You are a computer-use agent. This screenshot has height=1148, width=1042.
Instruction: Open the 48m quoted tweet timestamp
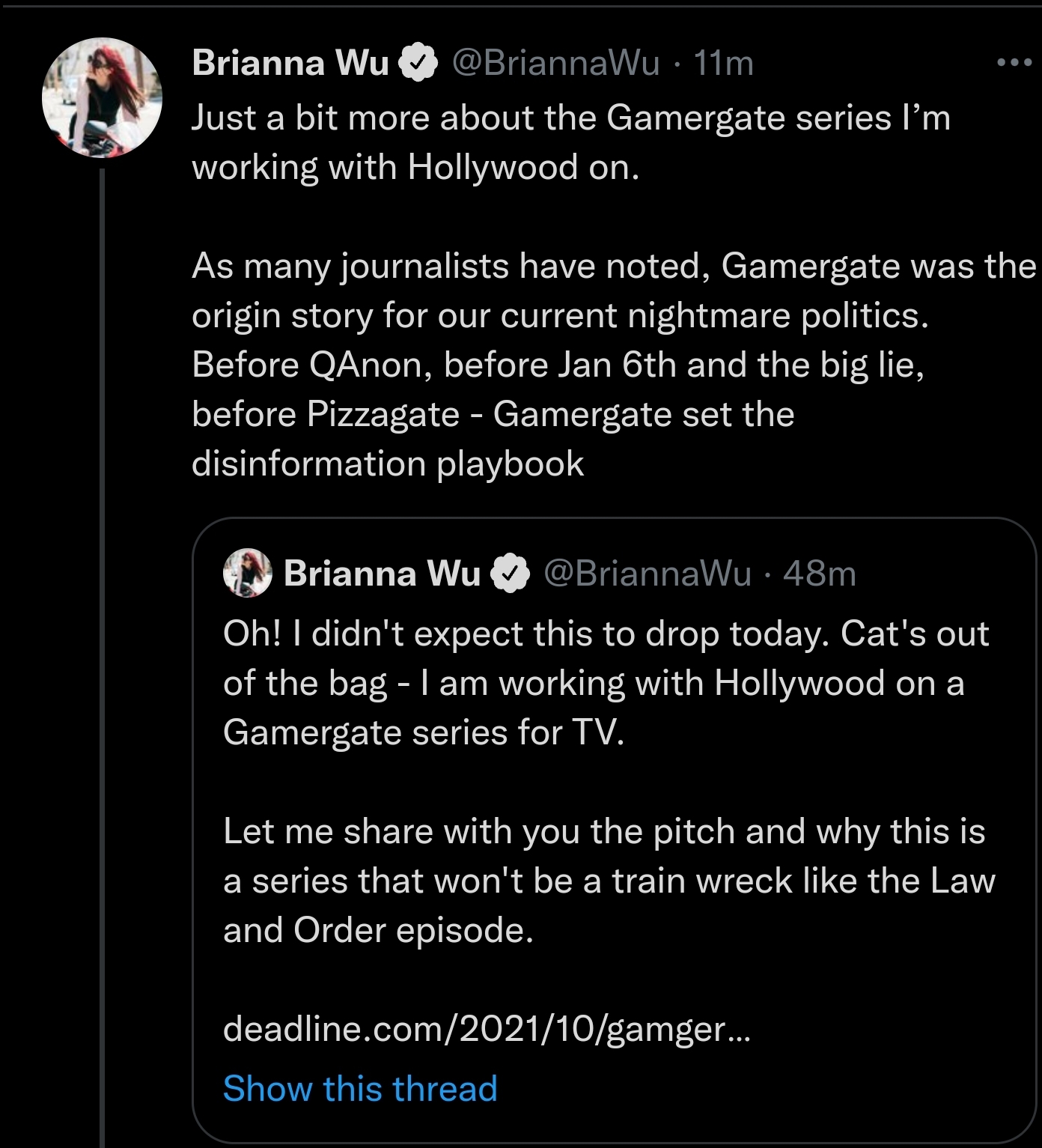[820, 574]
